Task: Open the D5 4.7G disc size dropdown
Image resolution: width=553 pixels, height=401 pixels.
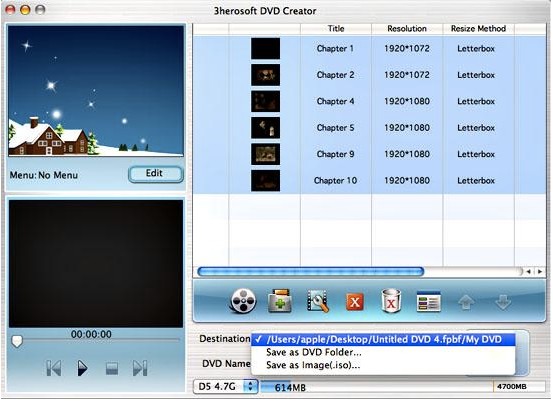Action: [x=226, y=387]
